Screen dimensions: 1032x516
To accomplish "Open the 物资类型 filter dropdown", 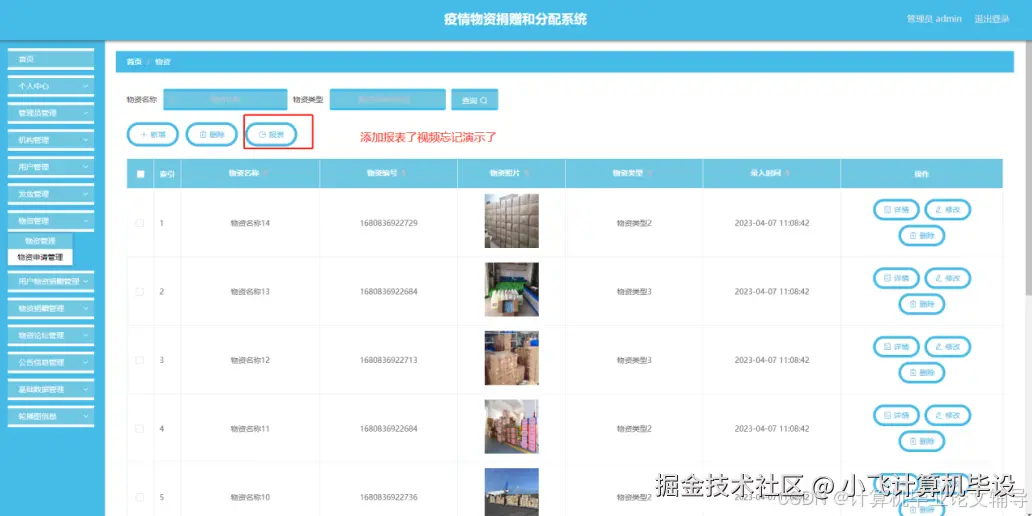I will pos(388,99).
